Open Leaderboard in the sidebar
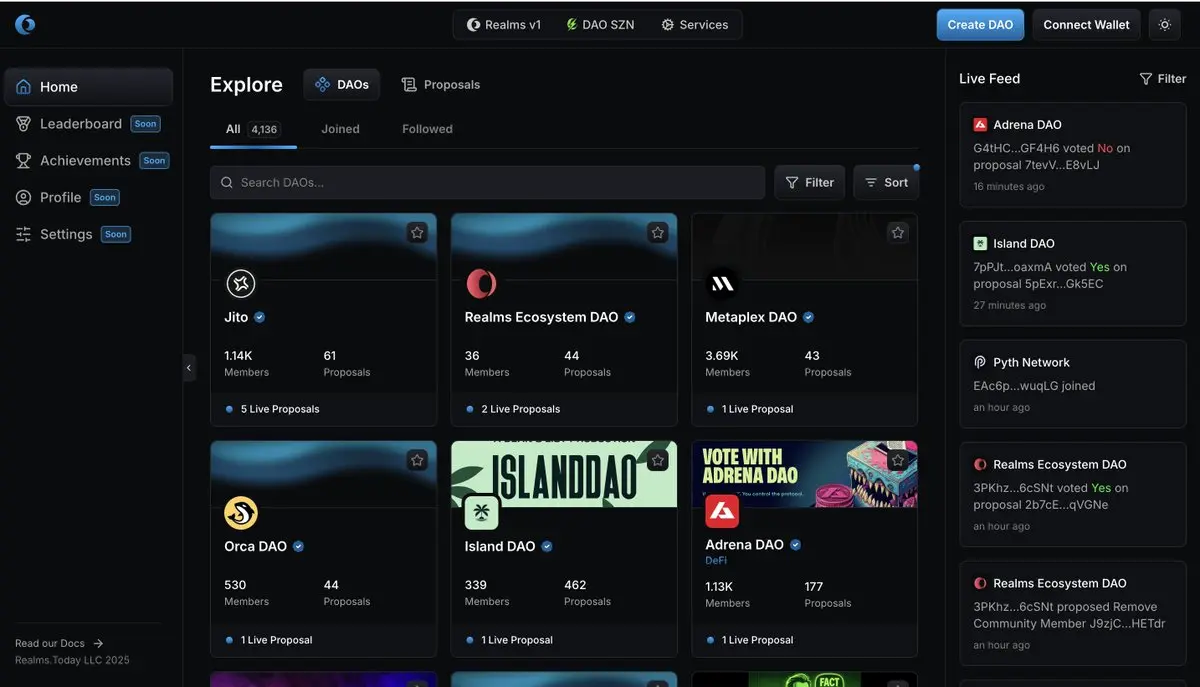Screen dimensions: 1200x687 (88, 124)
